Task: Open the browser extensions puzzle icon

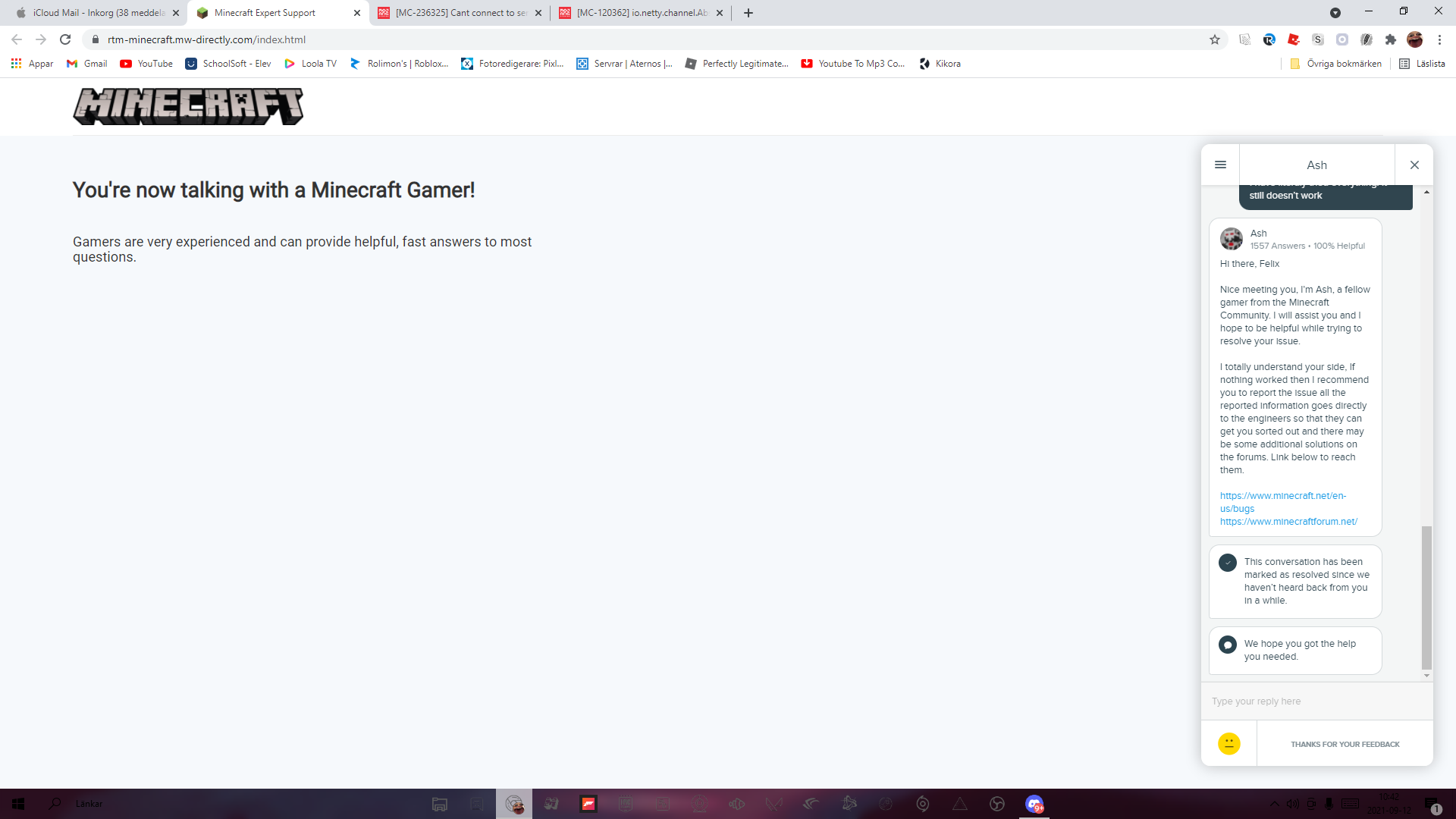Action: pos(1390,39)
